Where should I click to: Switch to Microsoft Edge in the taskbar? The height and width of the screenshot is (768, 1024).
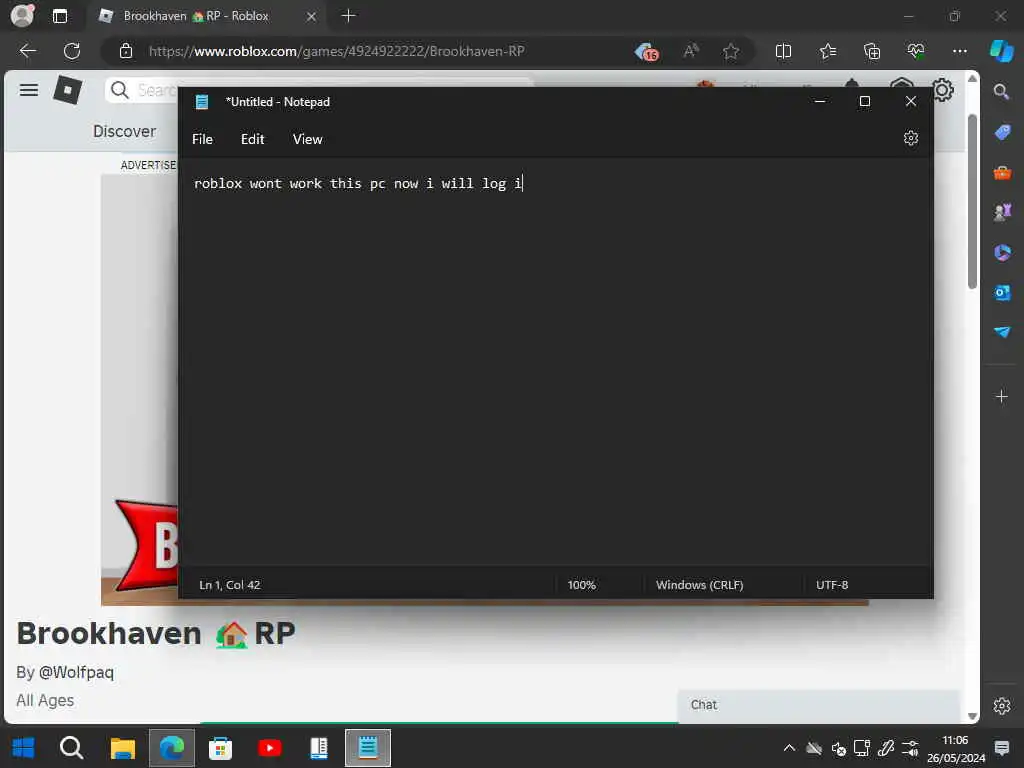point(172,748)
